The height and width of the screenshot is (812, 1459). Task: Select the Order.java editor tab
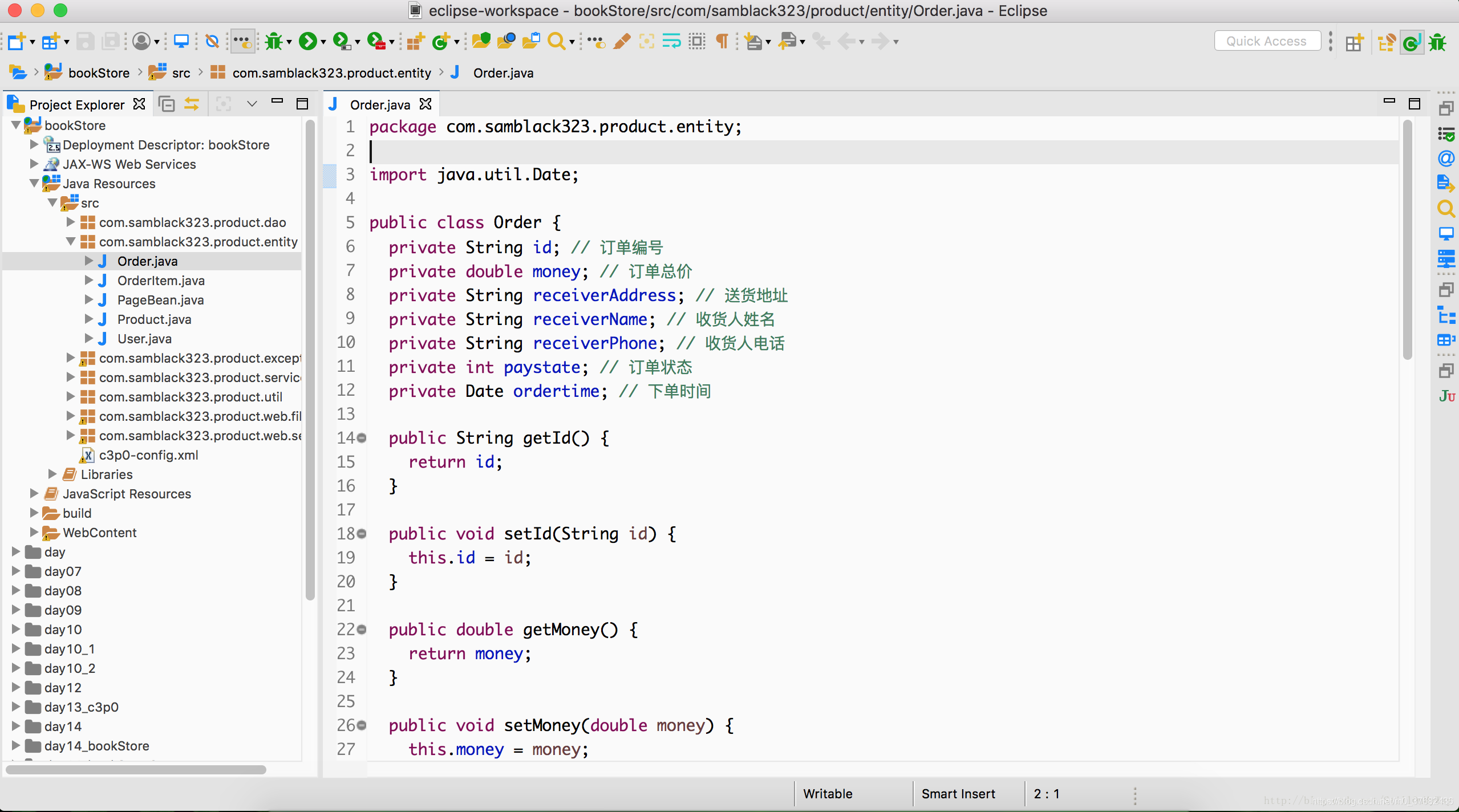[380, 105]
